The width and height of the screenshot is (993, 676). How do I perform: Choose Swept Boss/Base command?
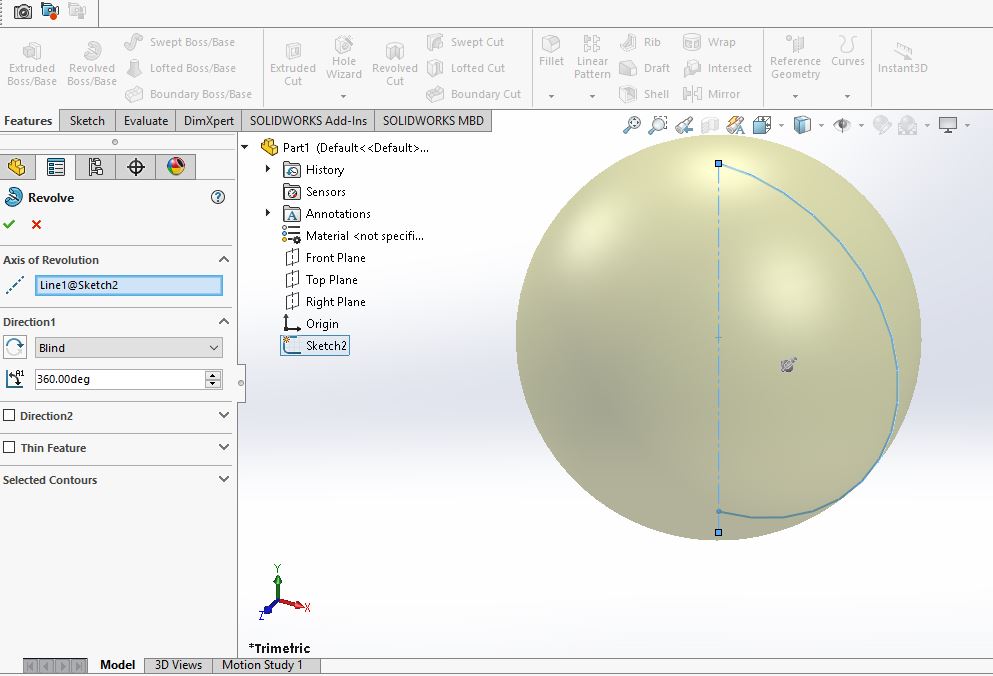coord(179,42)
